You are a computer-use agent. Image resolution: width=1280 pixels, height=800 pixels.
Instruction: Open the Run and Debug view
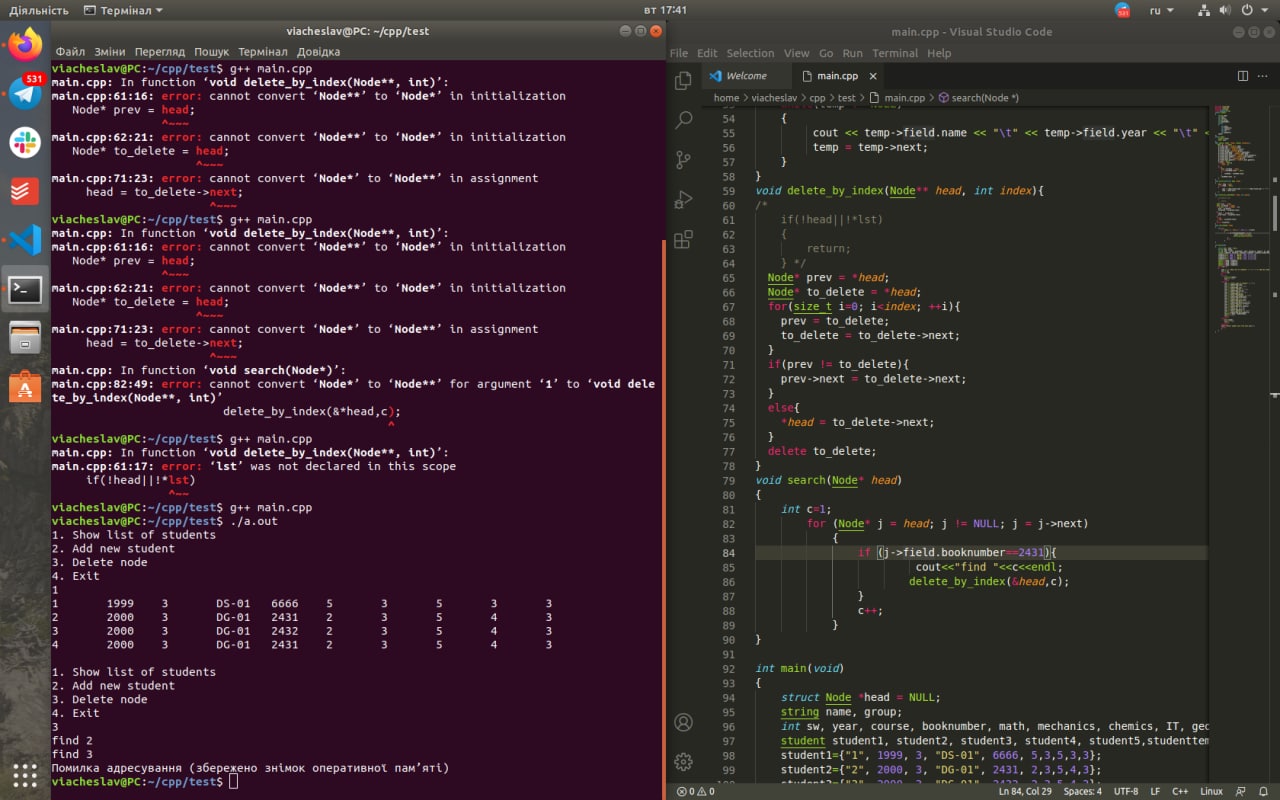pos(684,199)
